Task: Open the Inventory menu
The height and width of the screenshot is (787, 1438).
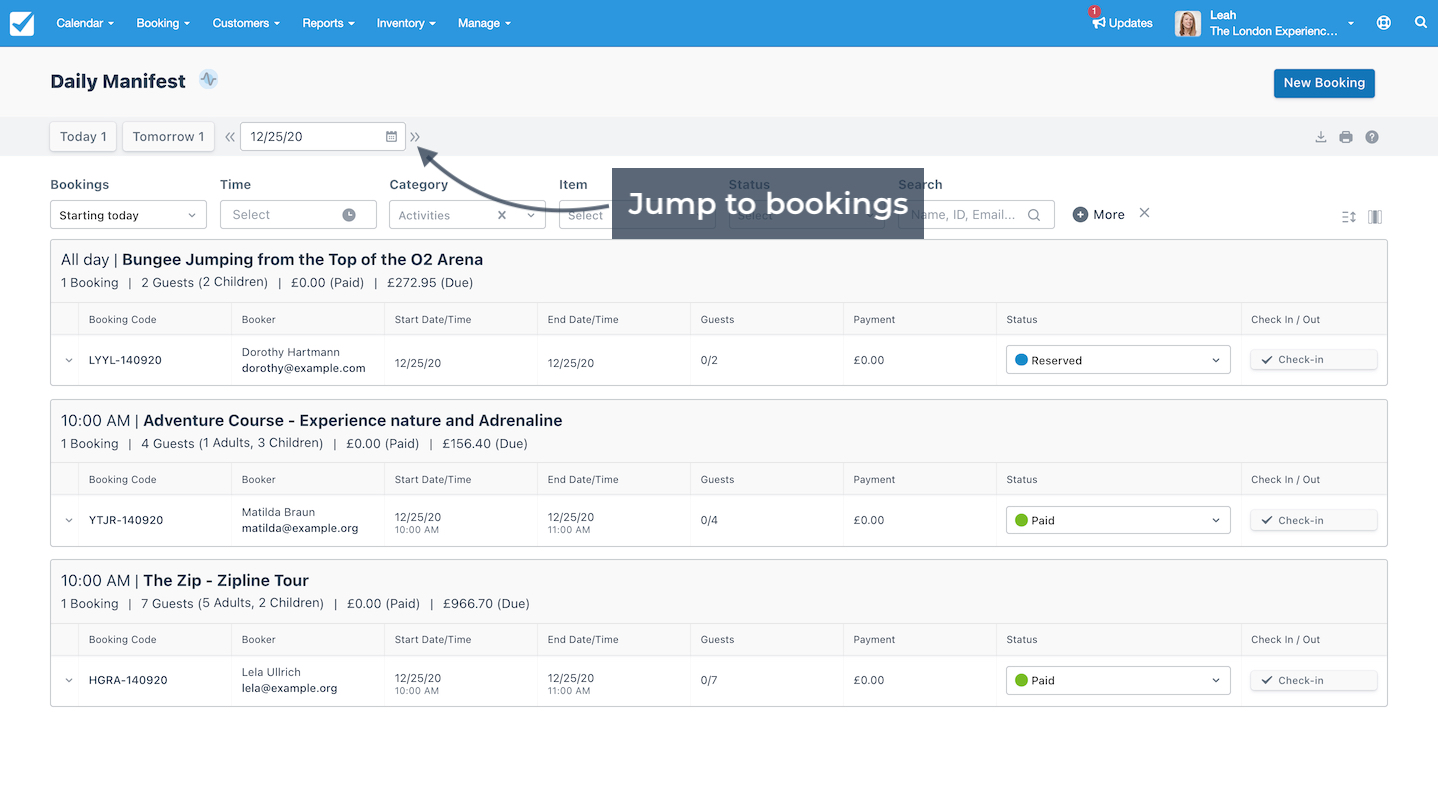Action: 406,23
